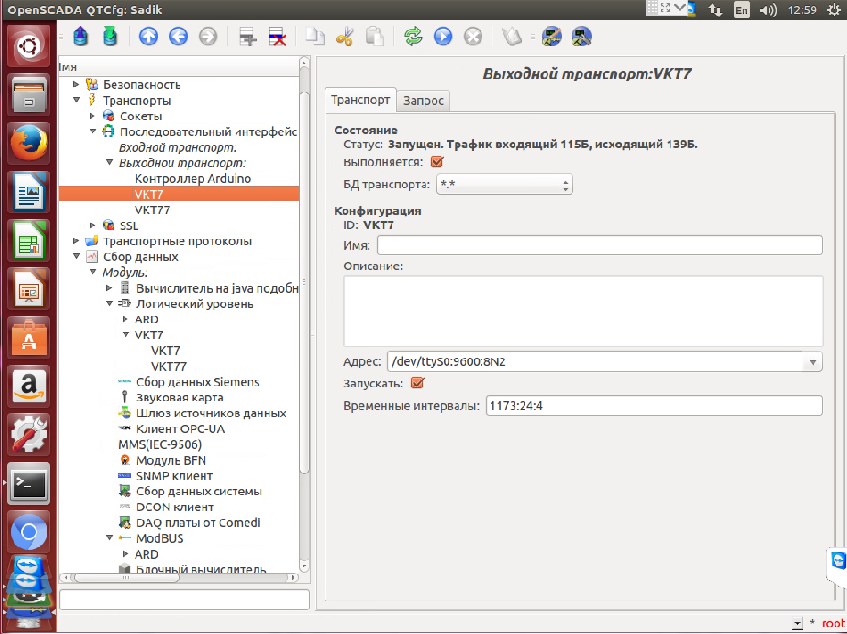The image size is (847, 634).
Task: Click the delete item icon with red cross
Action: coord(276,37)
